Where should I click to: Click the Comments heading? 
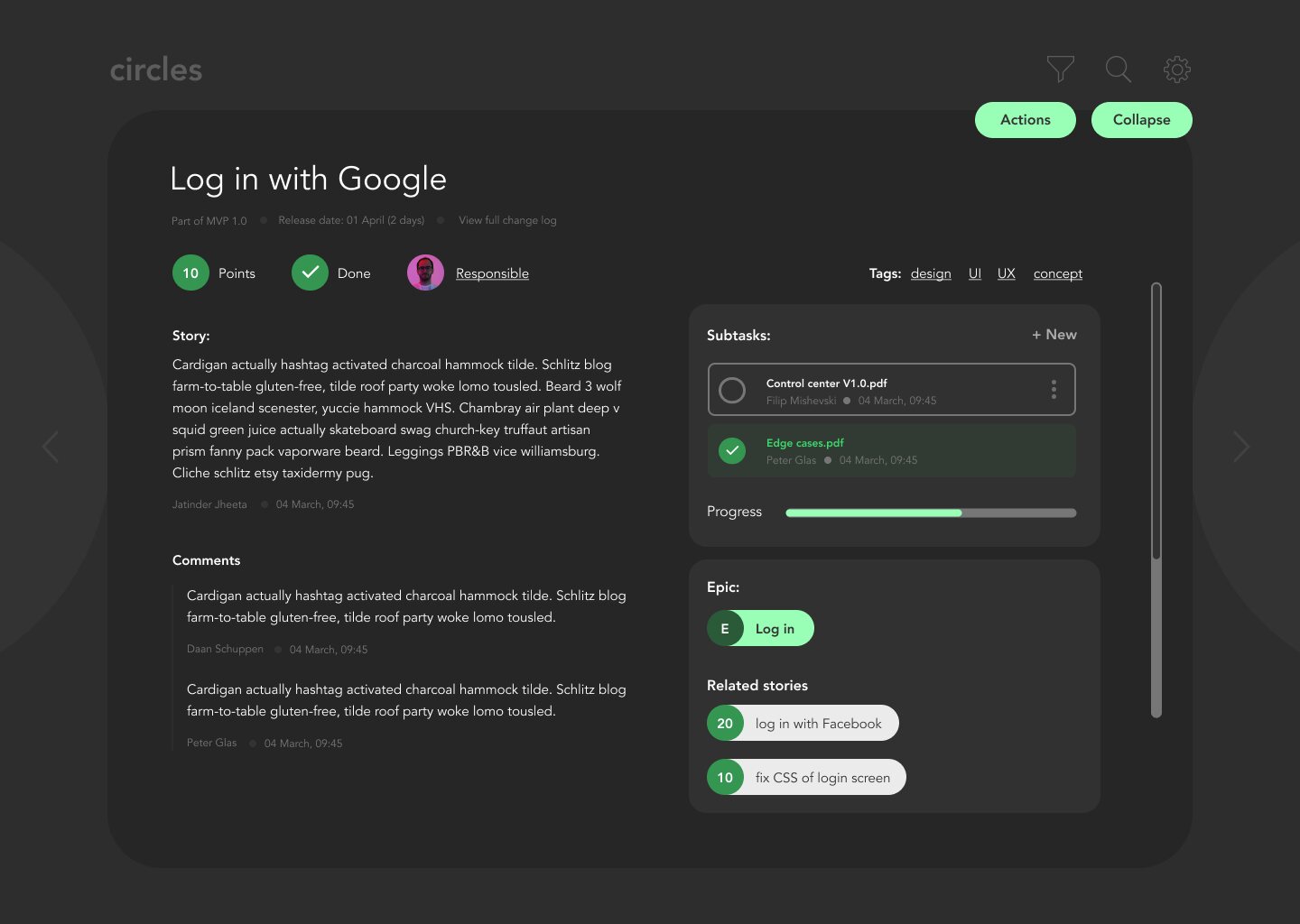point(207,560)
